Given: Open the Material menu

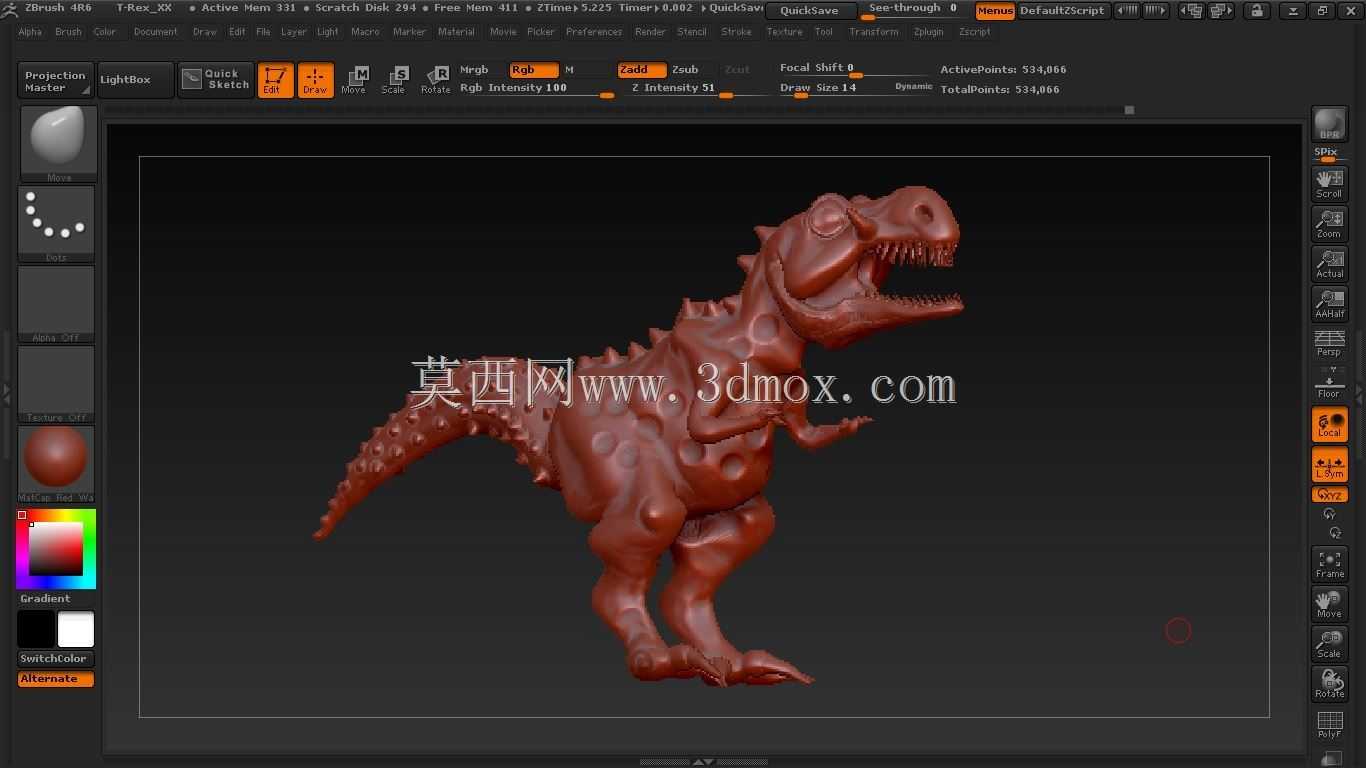Looking at the screenshot, I should pos(456,32).
